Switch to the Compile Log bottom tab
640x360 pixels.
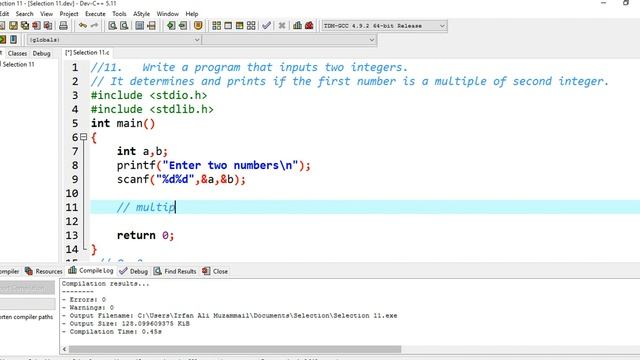click(x=91, y=270)
